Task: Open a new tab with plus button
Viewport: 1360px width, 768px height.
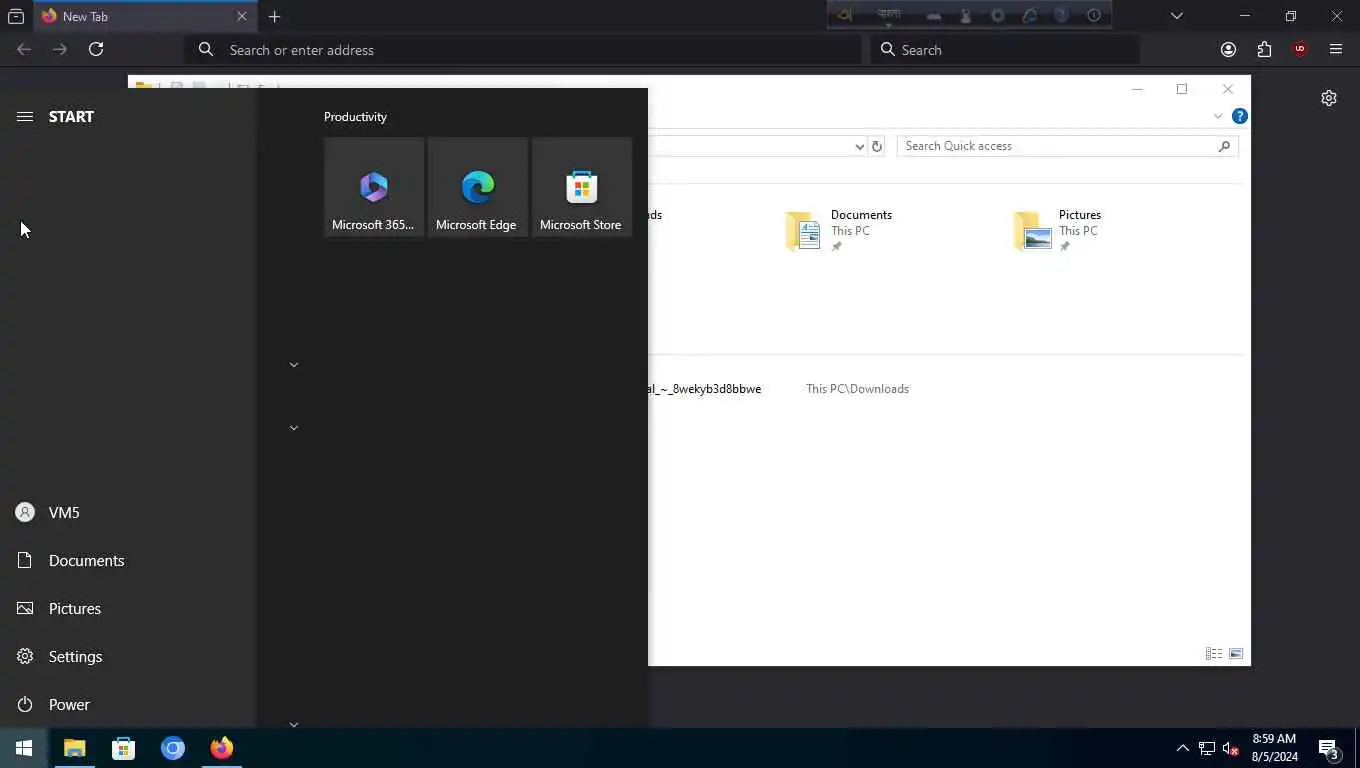Action: point(275,17)
